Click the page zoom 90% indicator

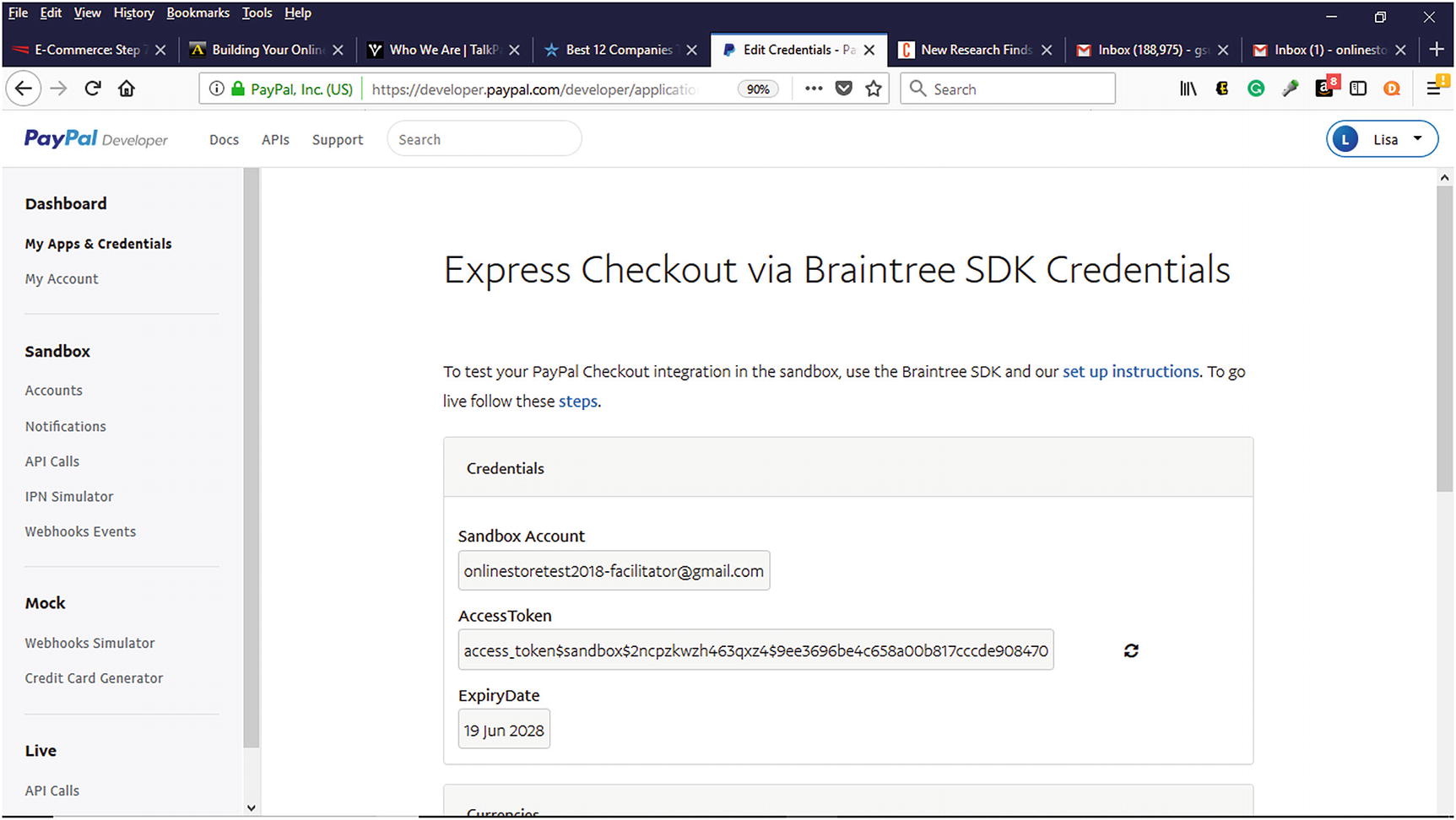pyautogui.click(x=758, y=89)
